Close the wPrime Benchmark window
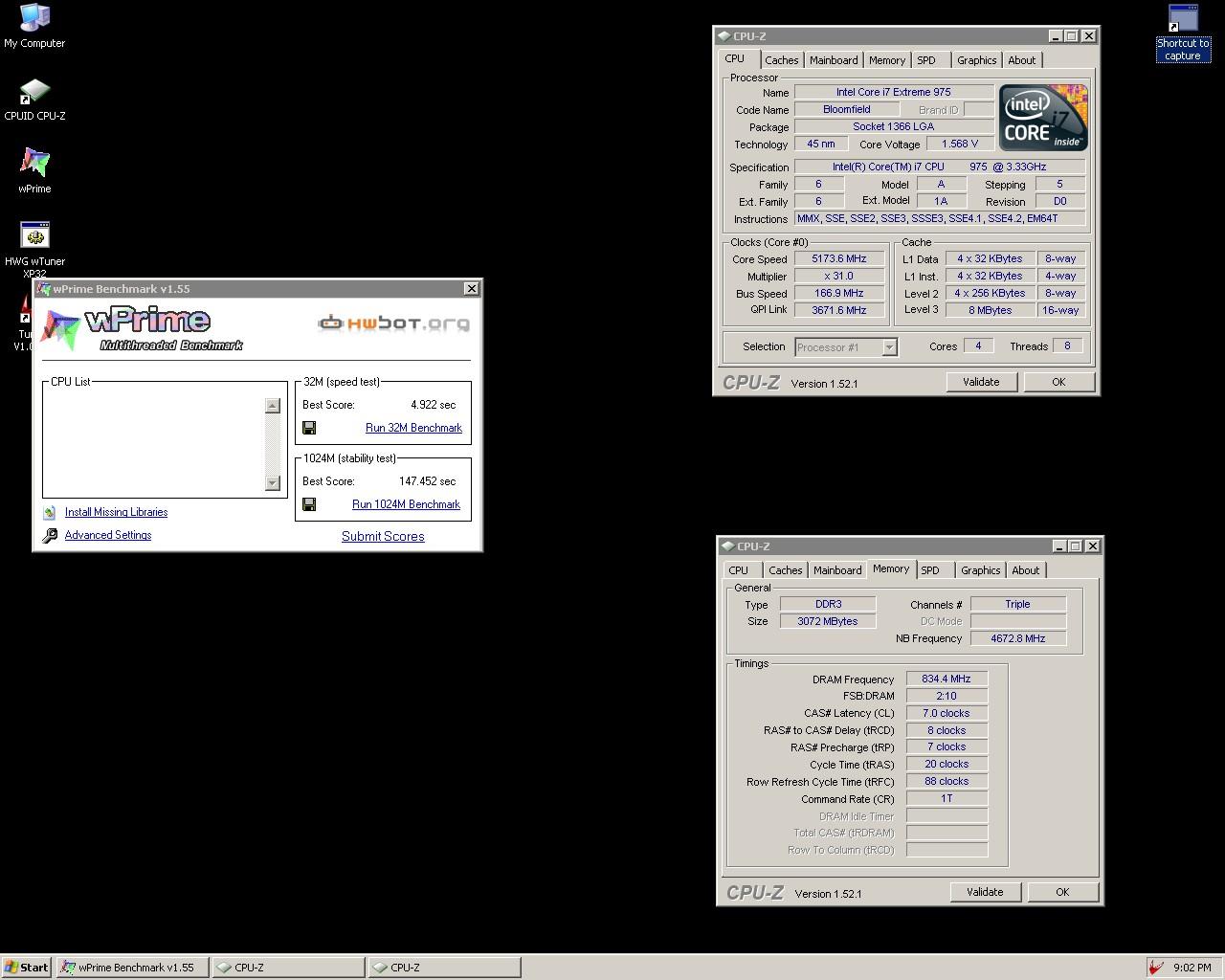1225x980 pixels. point(471,289)
